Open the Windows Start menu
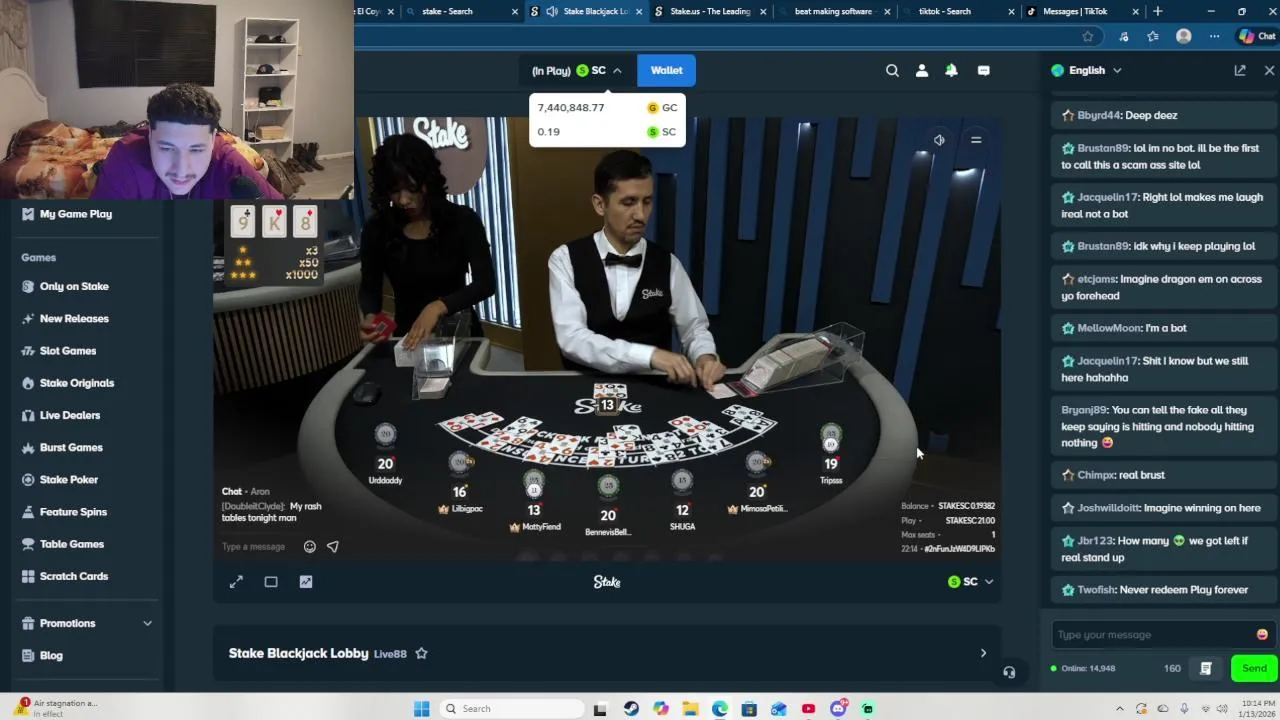This screenshot has width=1280, height=720. (x=421, y=709)
